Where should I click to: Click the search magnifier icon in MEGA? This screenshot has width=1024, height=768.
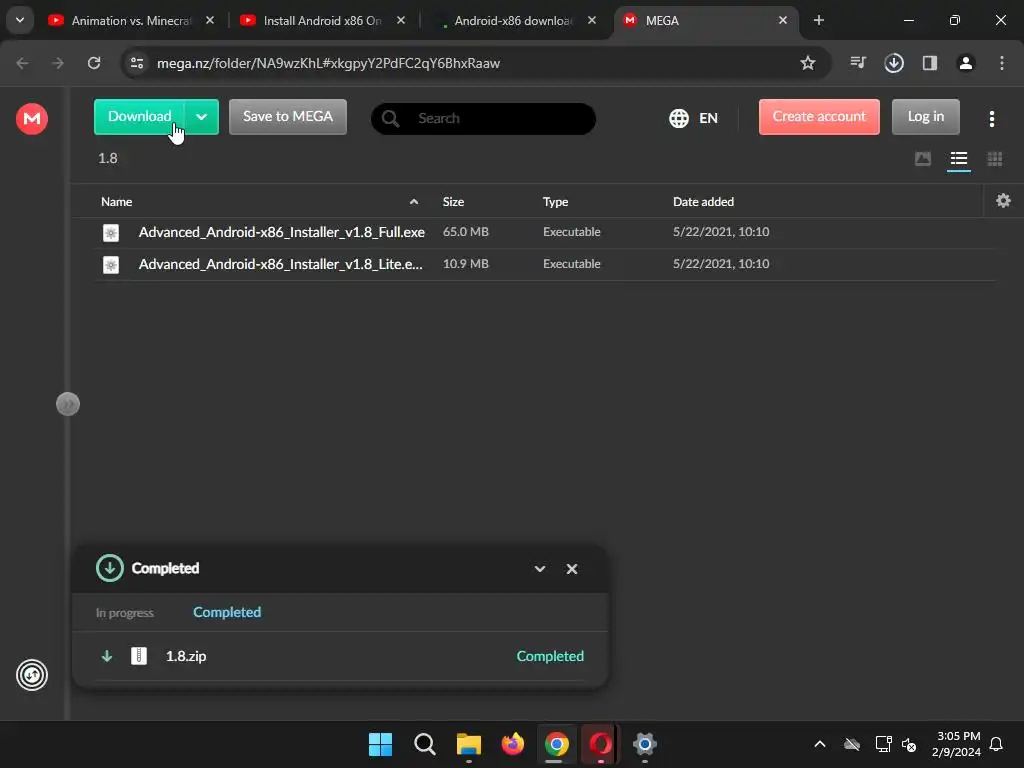coord(391,118)
